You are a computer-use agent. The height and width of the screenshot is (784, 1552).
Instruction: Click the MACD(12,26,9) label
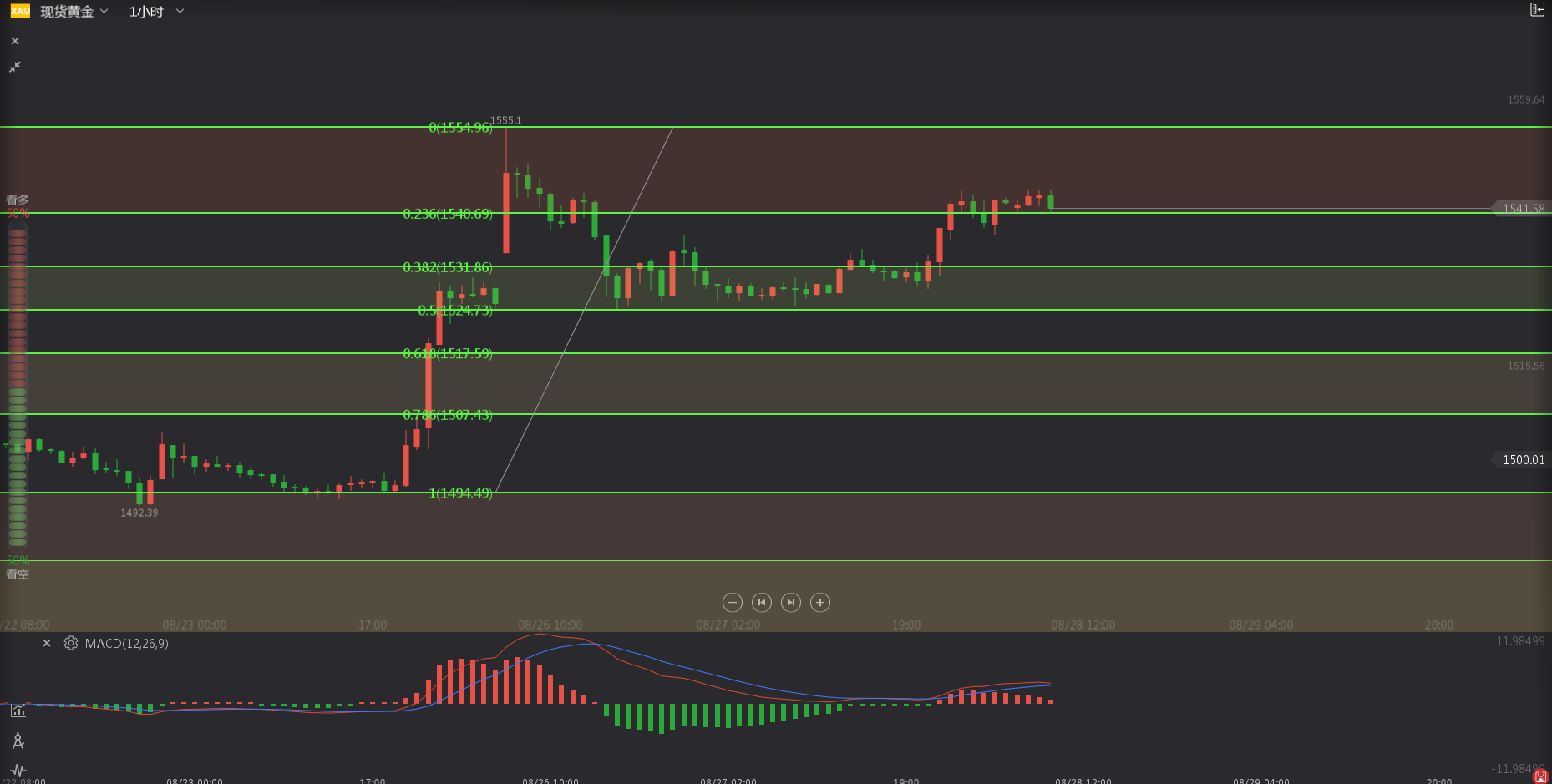point(127,644)
